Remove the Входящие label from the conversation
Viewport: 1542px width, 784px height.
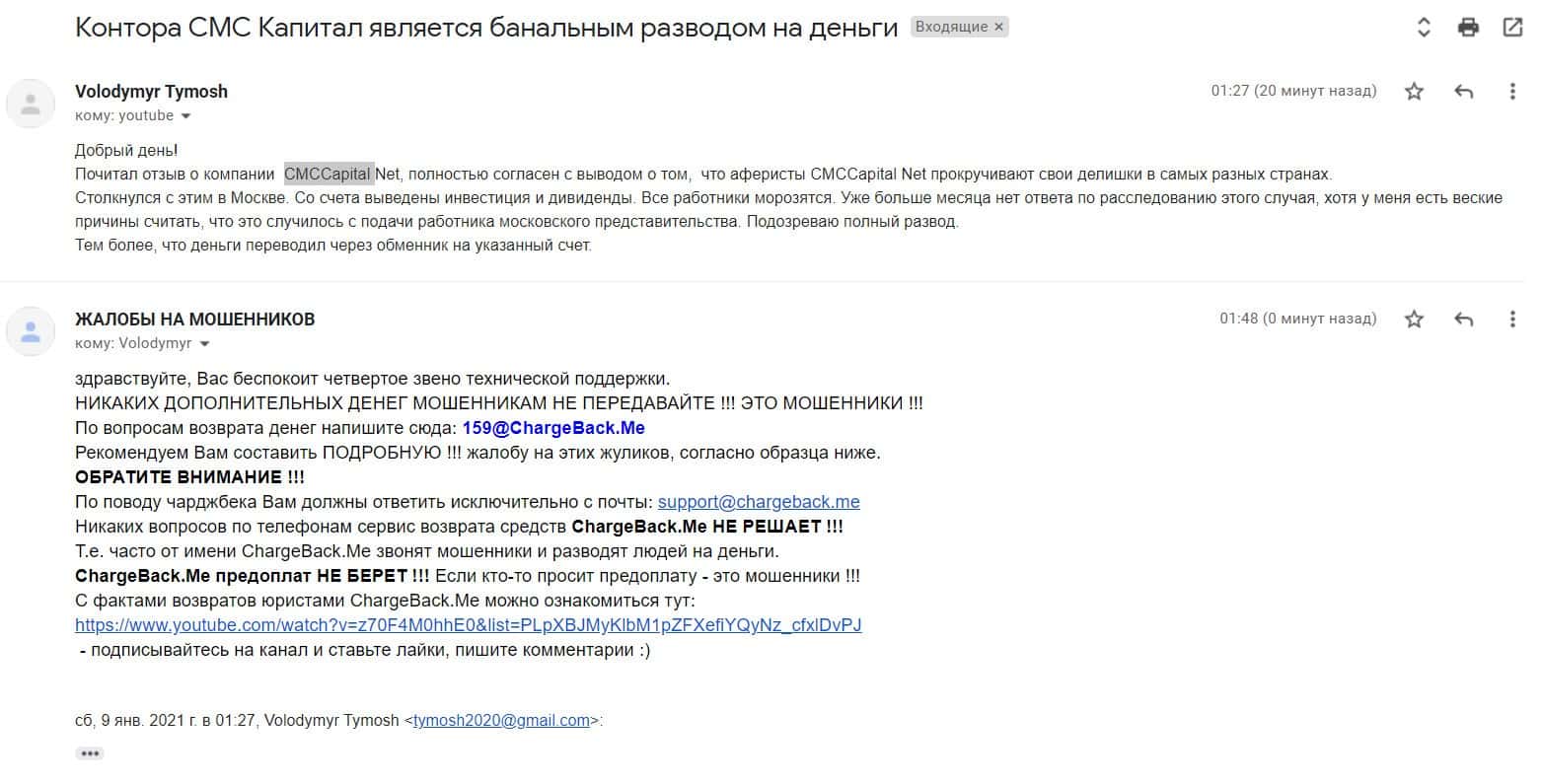point(999,28)
